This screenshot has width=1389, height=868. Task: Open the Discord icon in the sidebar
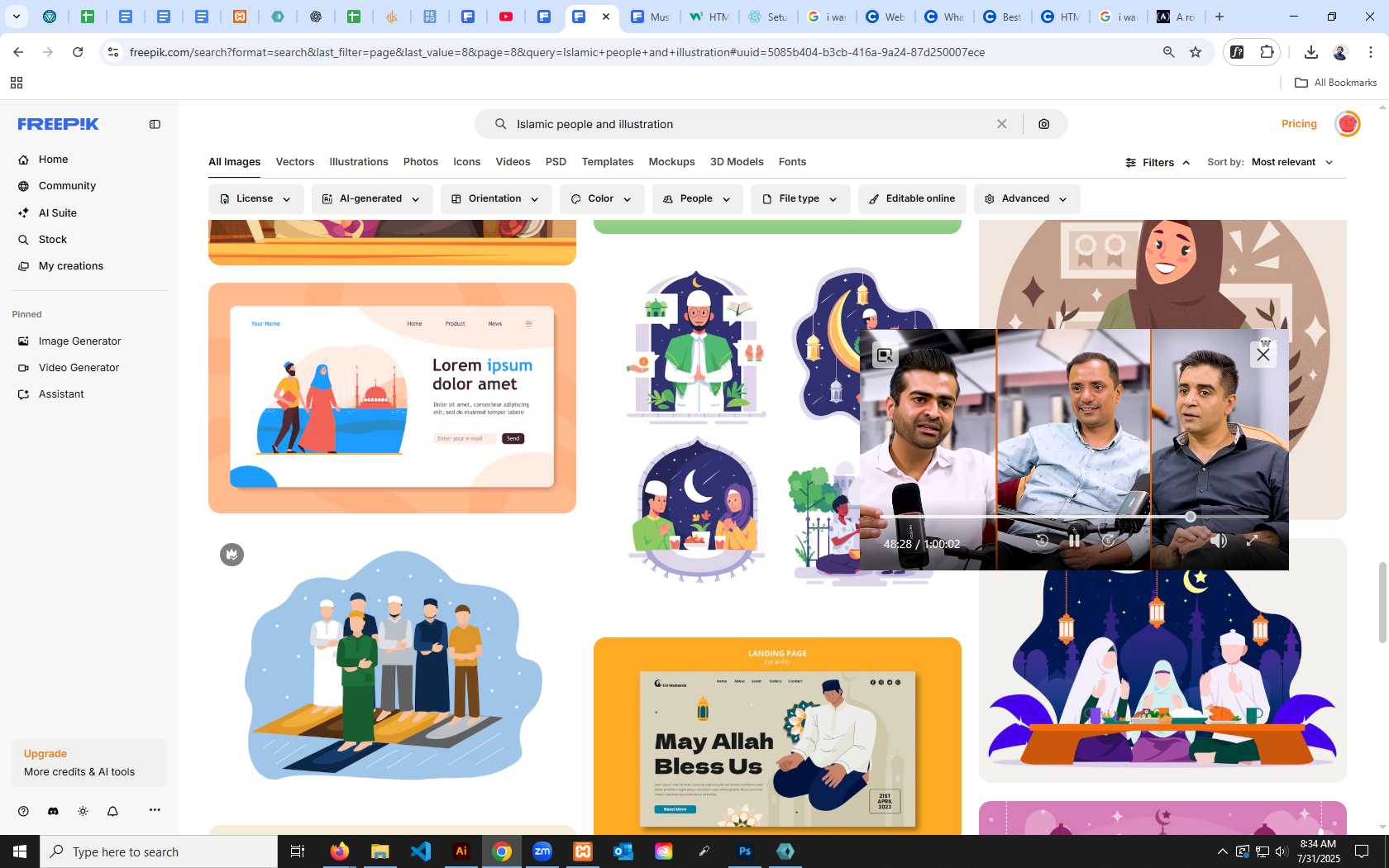point(53,811)
